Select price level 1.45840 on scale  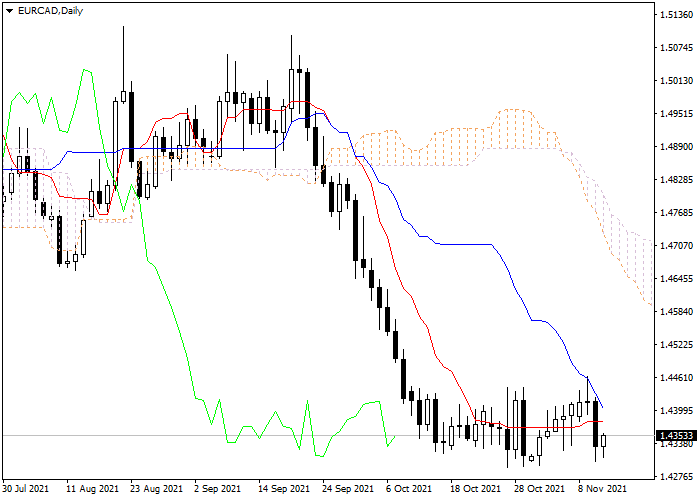point(676,312)
